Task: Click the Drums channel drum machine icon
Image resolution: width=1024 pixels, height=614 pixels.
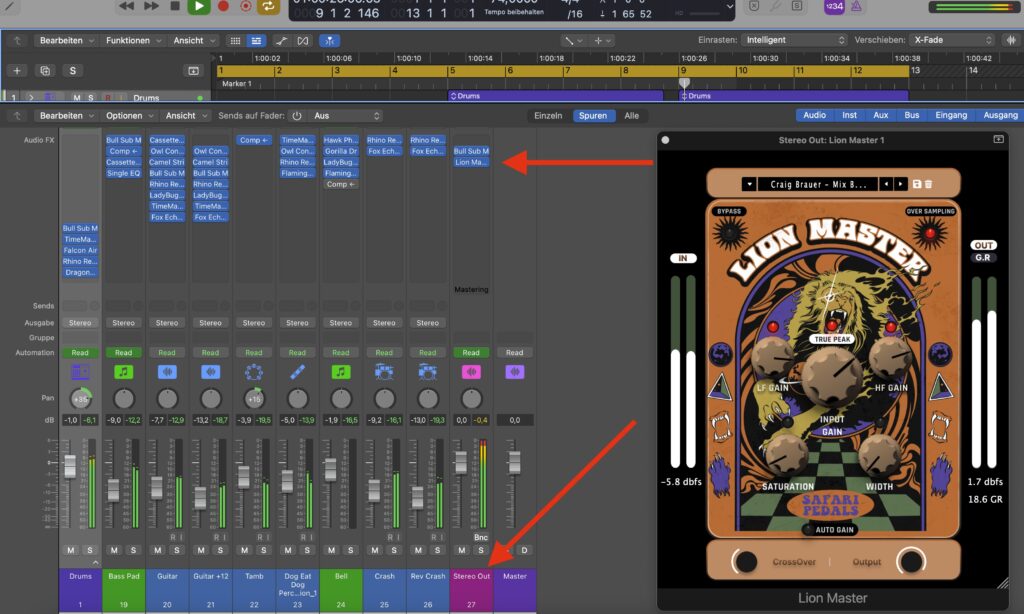Action: point(80,372)
